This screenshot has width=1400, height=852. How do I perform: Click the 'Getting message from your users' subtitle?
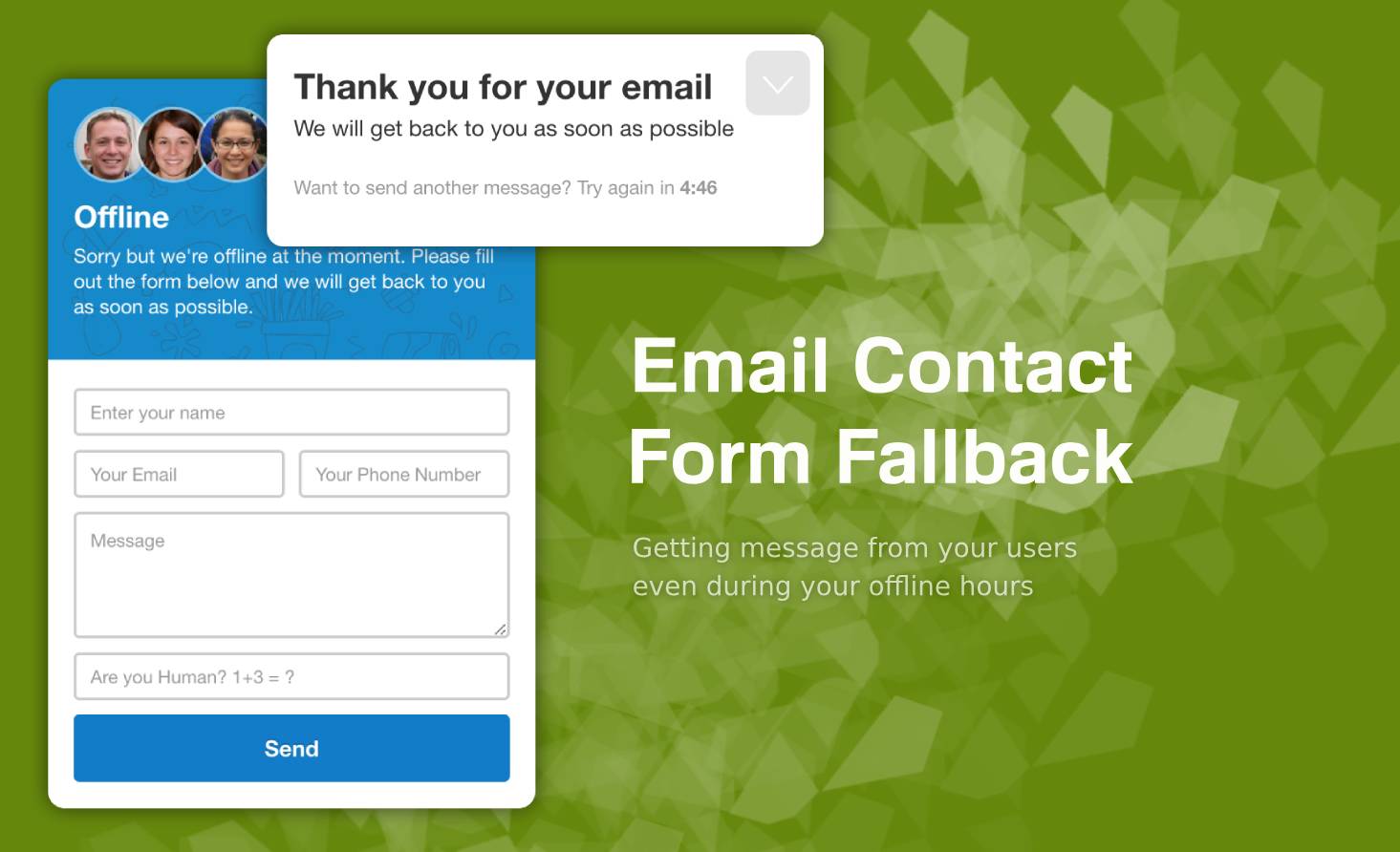pyautogui.click(x=854, y=547)
